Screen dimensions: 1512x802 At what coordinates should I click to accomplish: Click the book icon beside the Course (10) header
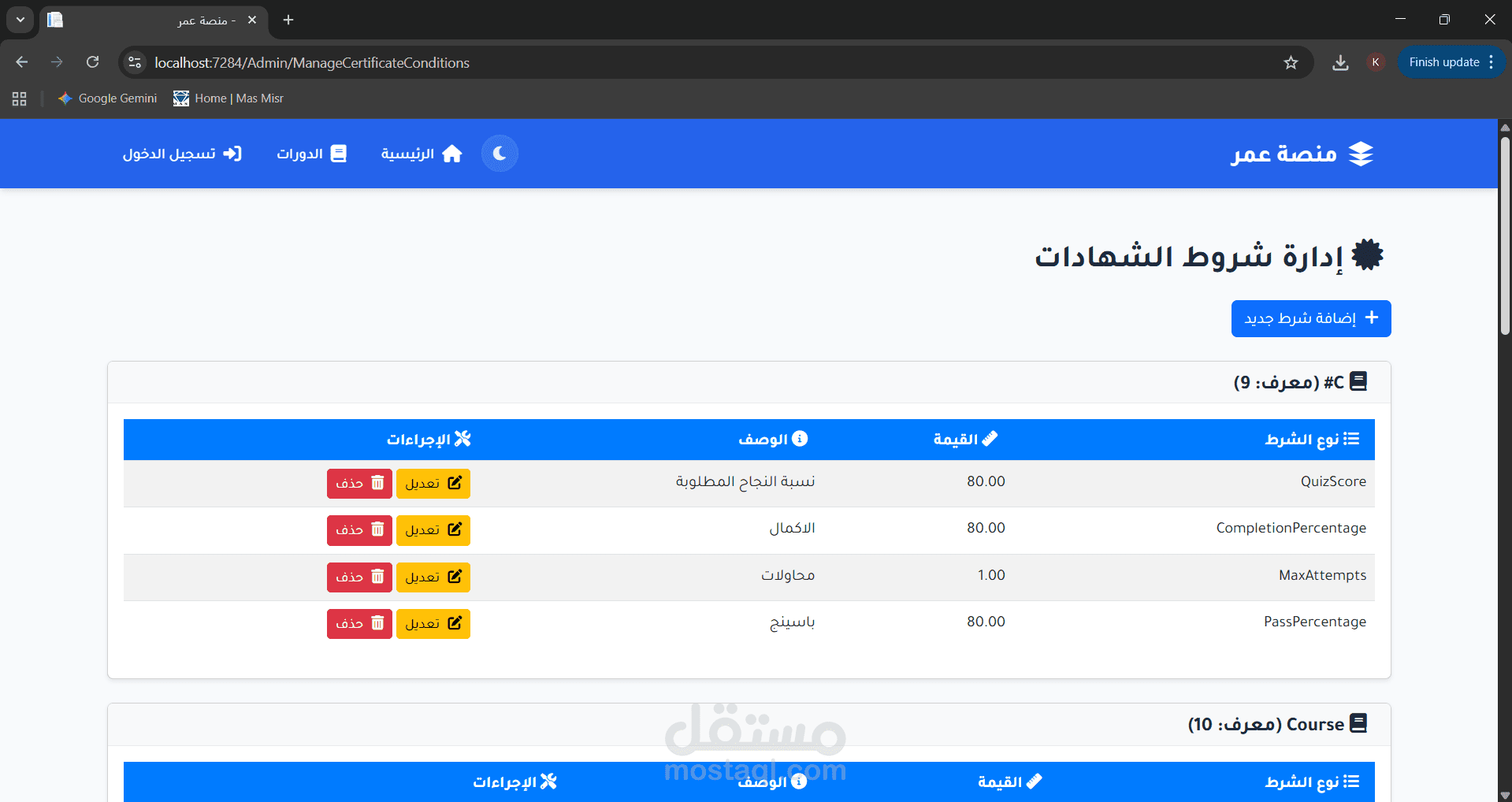tap(1358, 723)
